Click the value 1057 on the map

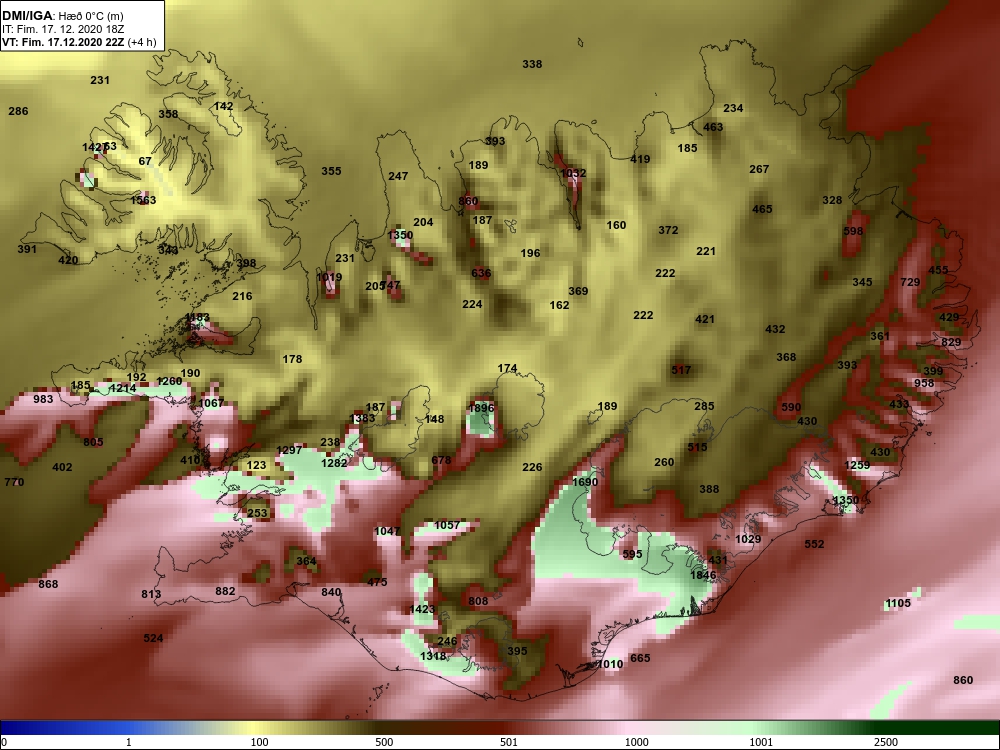447,525
